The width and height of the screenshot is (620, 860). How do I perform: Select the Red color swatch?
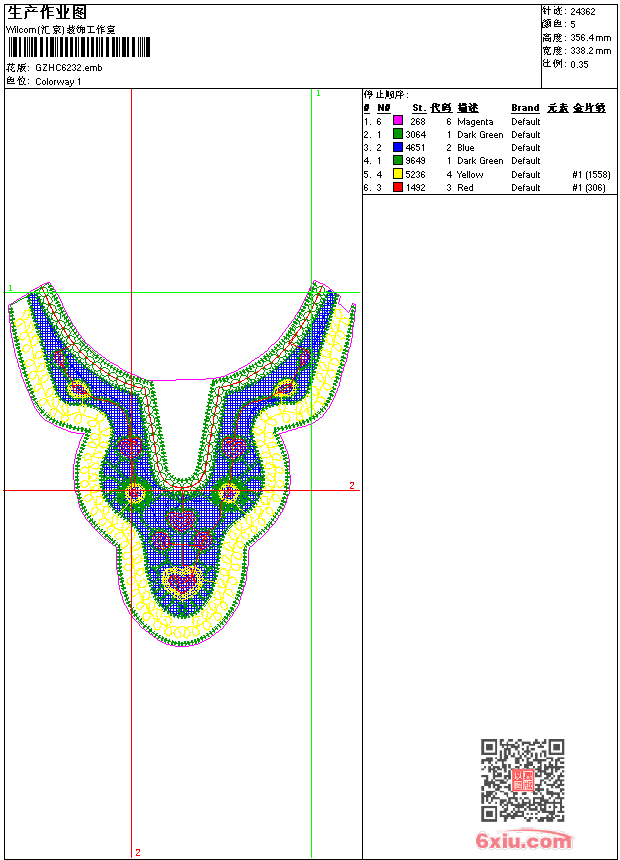click(x=398, y=187)
